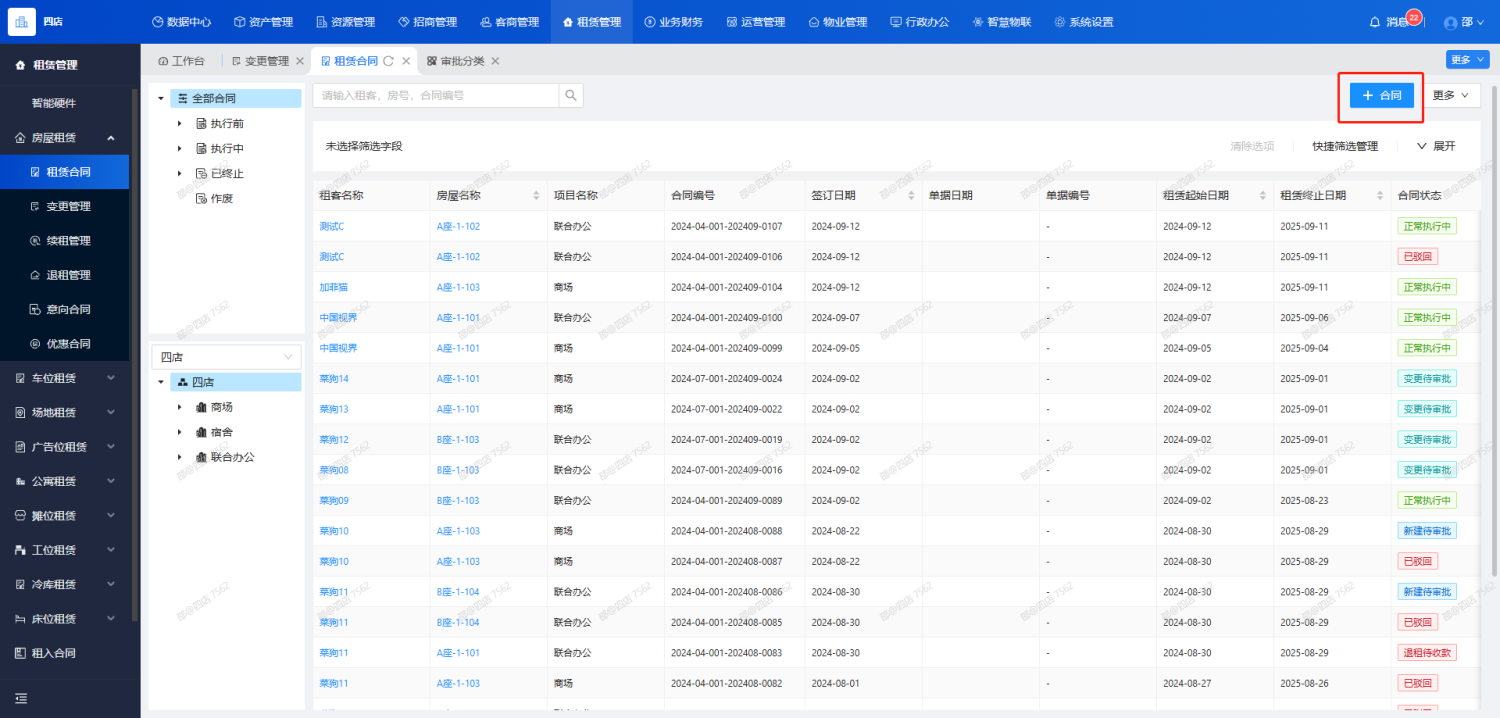Collapse sidebar with bottom menu icon

click(x=21, y=698)
